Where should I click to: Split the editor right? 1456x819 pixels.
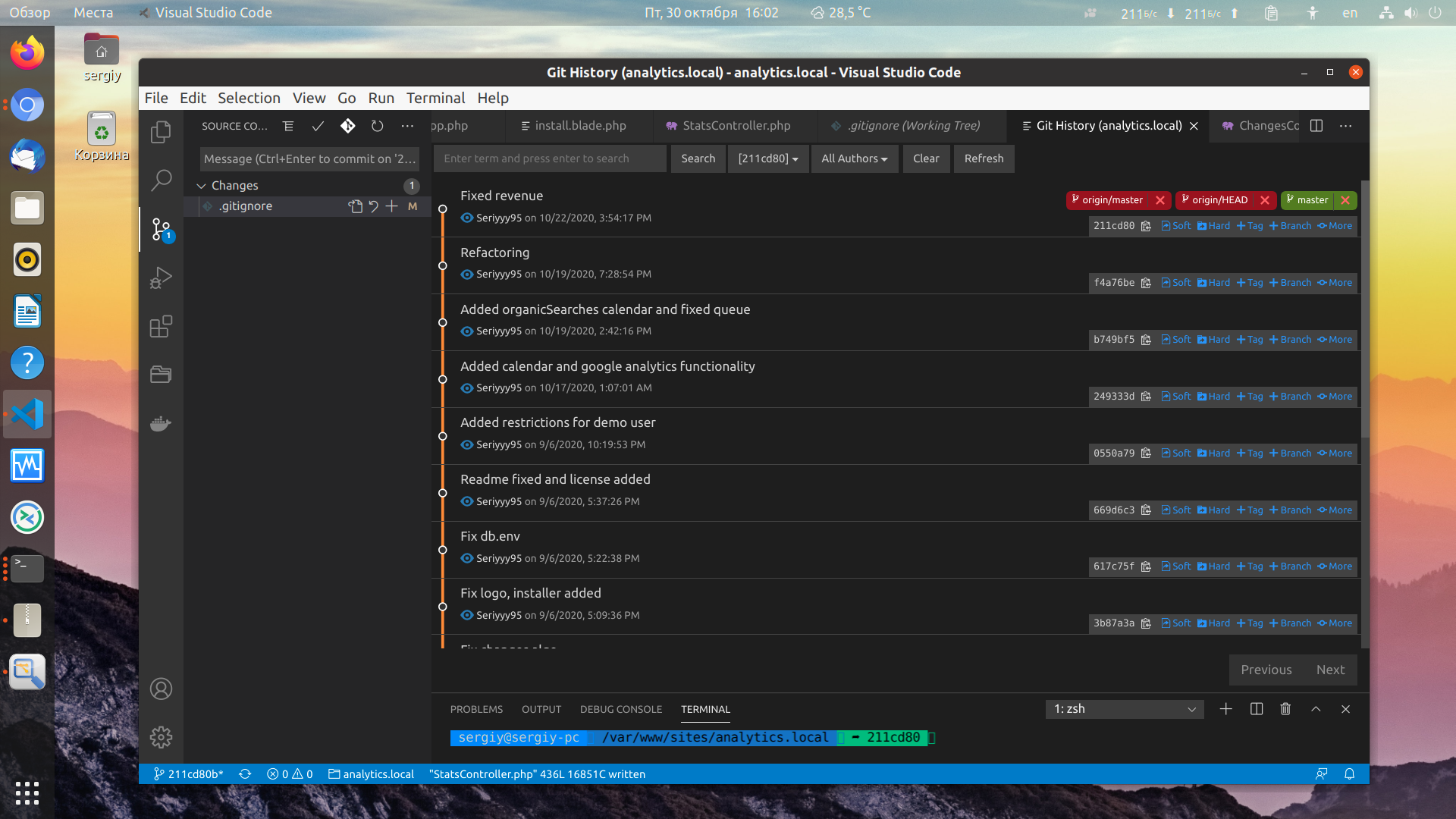tap(1316, 126)
